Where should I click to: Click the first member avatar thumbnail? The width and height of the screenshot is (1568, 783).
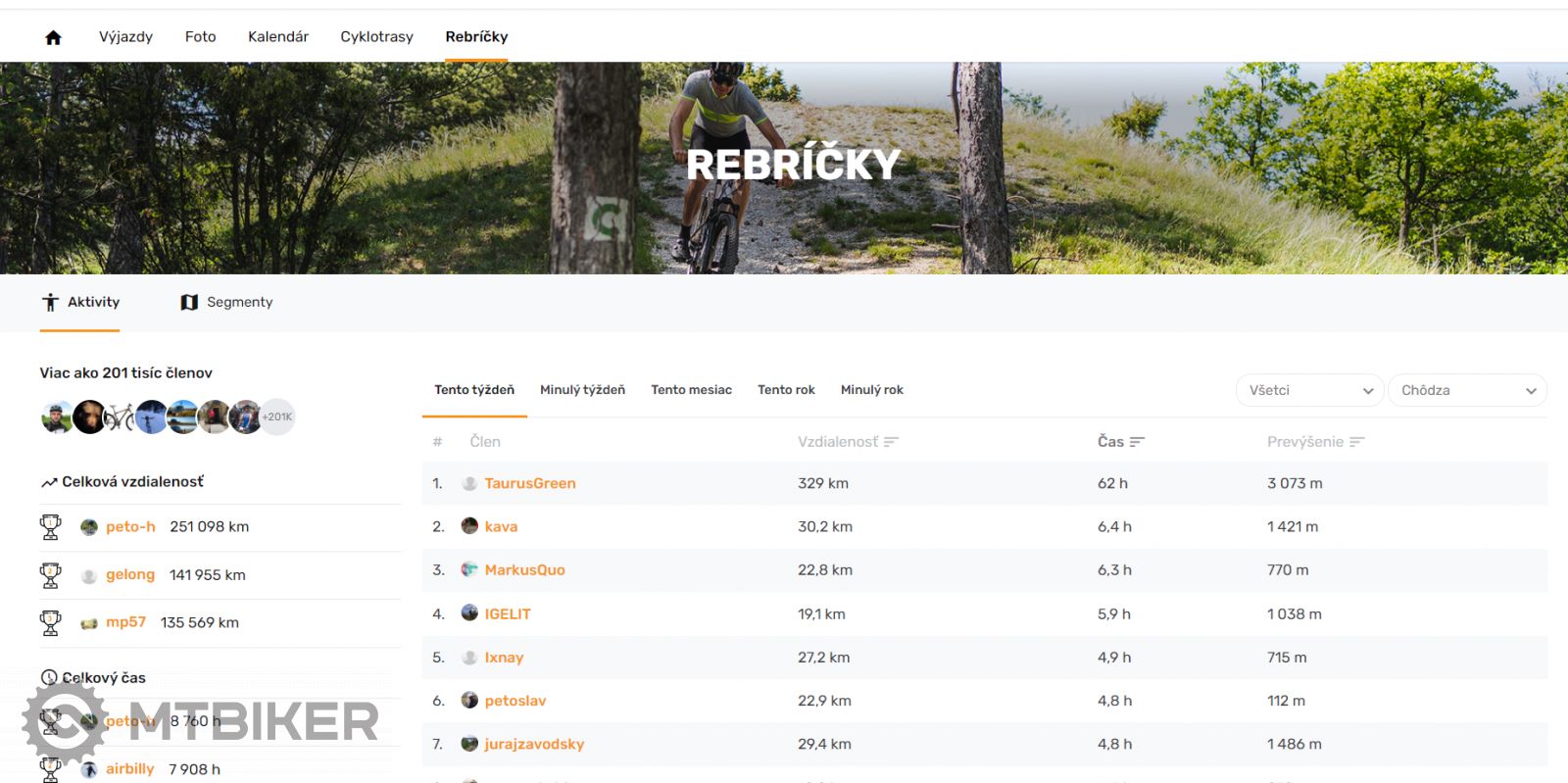point(57,416)
